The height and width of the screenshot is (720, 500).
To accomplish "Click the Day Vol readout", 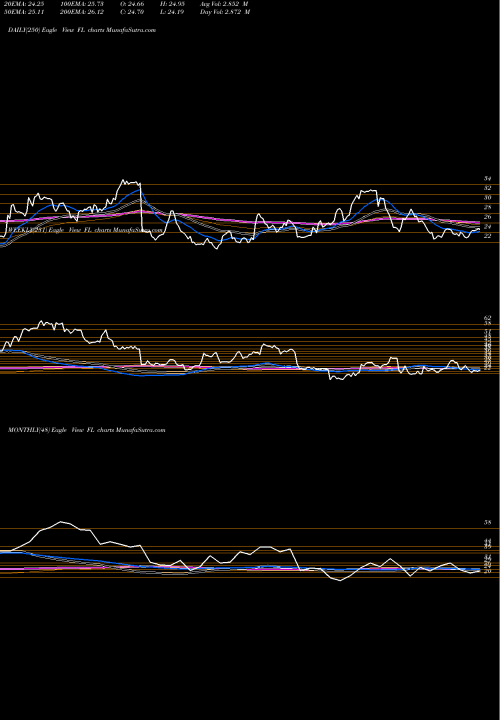I will pos(225,12).
